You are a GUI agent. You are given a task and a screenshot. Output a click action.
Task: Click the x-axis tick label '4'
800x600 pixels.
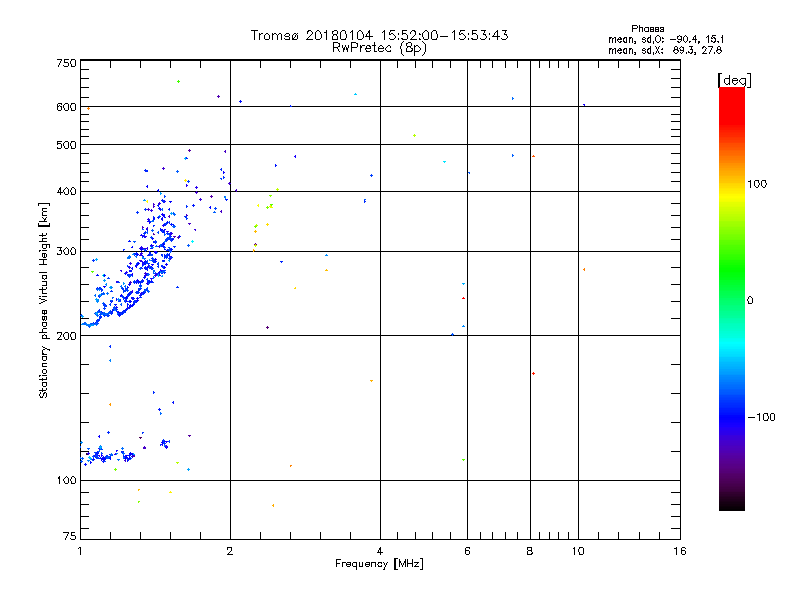380,551
